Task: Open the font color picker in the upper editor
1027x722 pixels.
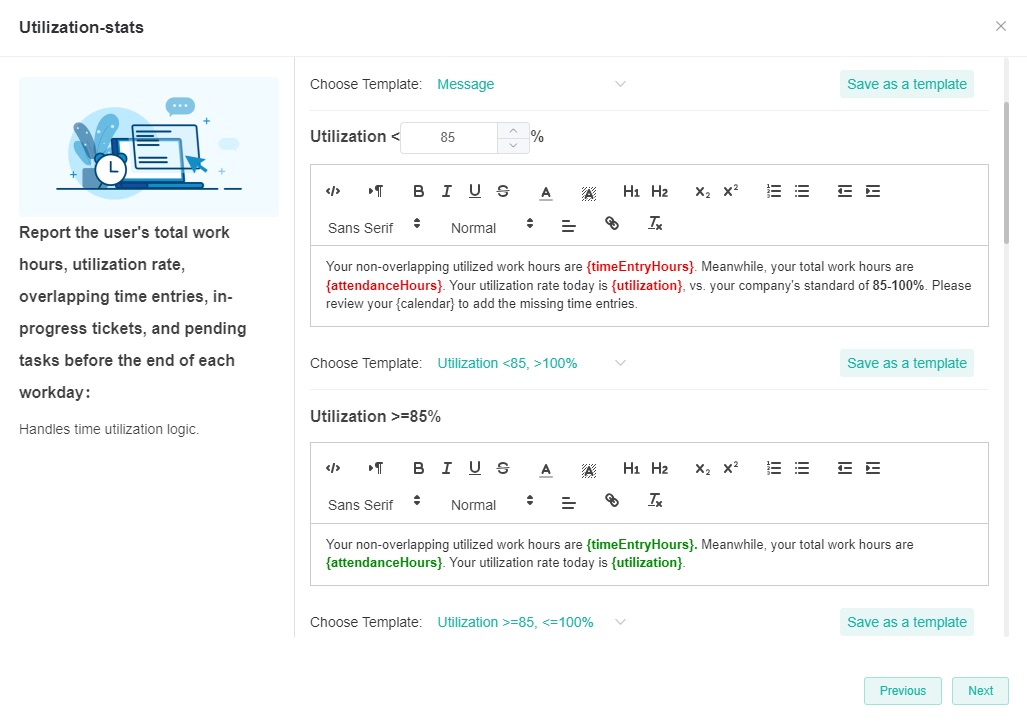Action: click(546, 191)
